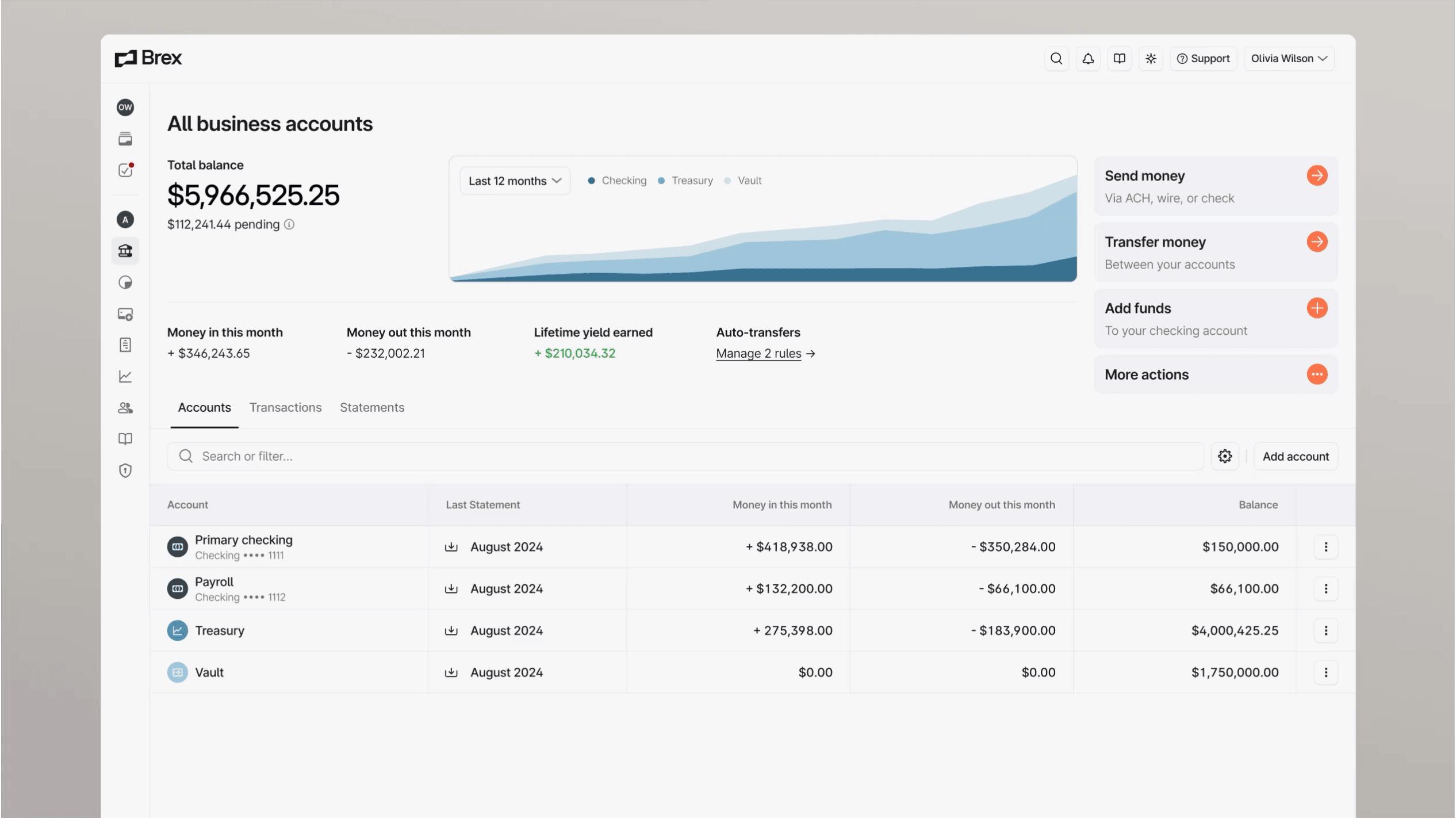Screen dimensions: 1456x819
Task: Click the AI sparkle icon in top bar
Action: click(x=1151, y=58)
